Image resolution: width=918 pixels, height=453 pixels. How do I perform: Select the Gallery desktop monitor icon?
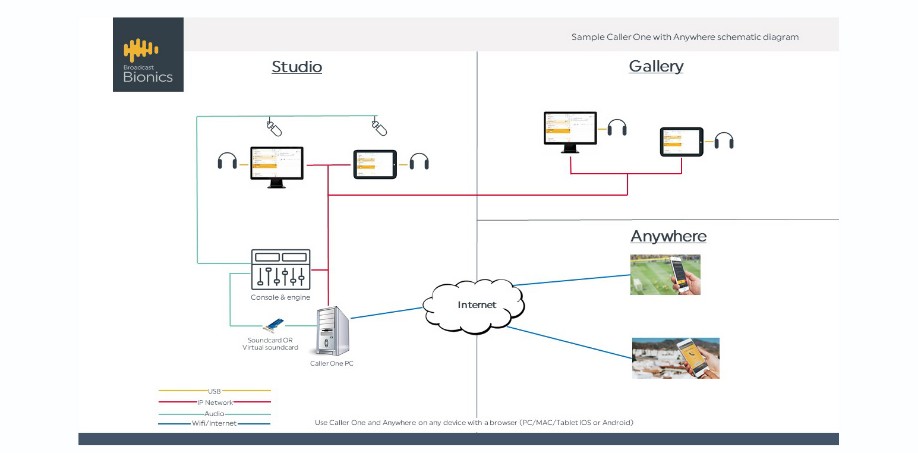[x=570, y=132]
